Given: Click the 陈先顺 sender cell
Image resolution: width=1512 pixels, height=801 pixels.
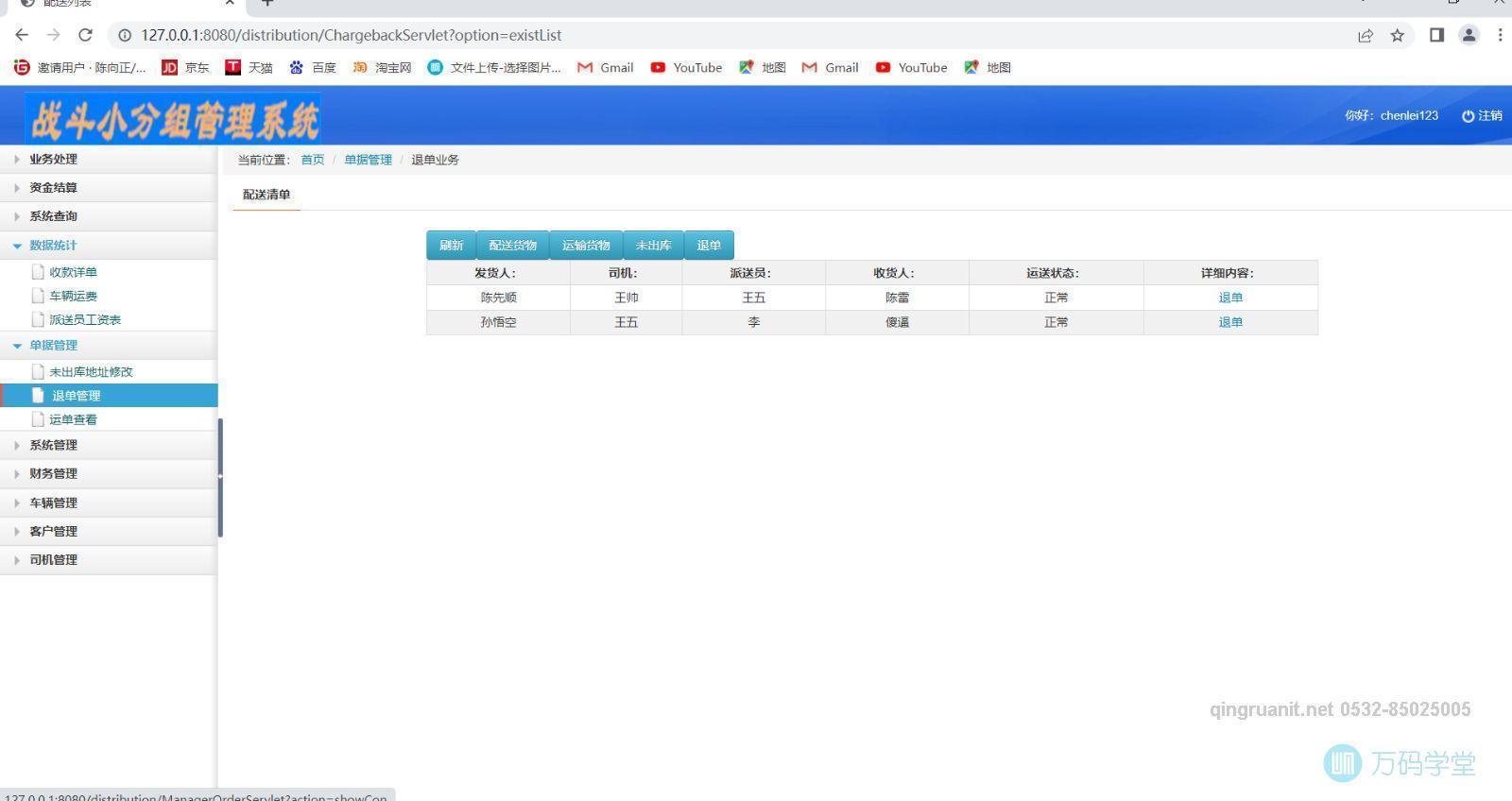Looking at the screenshot, I should 498,298.
